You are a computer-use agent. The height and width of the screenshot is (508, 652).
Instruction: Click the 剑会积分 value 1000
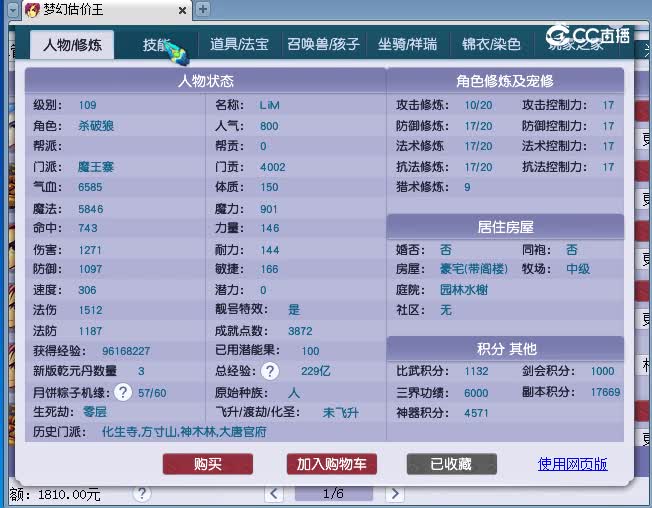(603, 371)
